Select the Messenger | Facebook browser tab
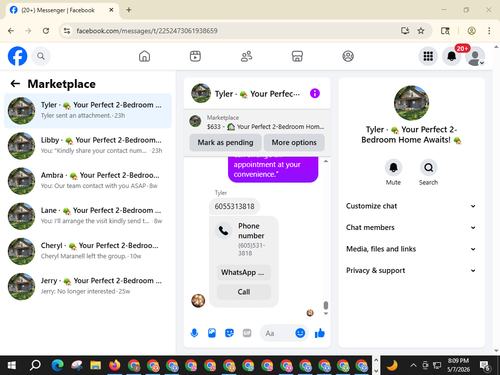This screenshot has width=500, height=375. 62,10
